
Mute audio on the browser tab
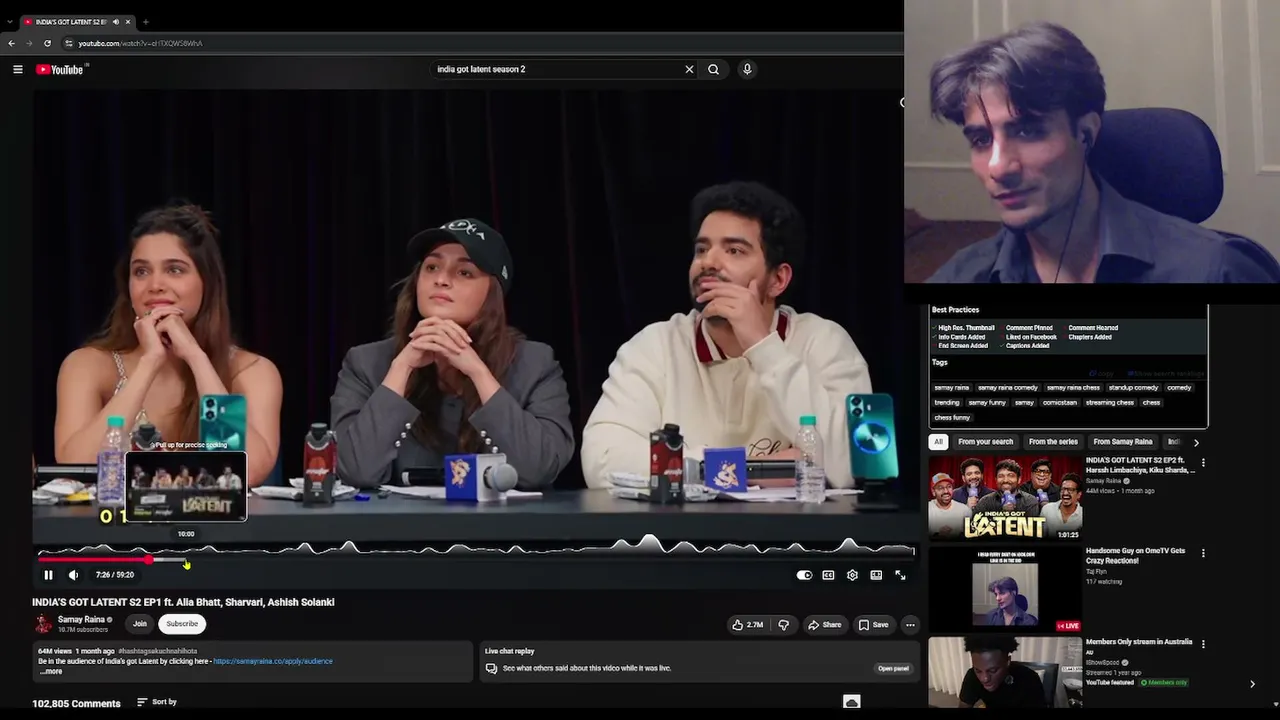tap(115, 21)
